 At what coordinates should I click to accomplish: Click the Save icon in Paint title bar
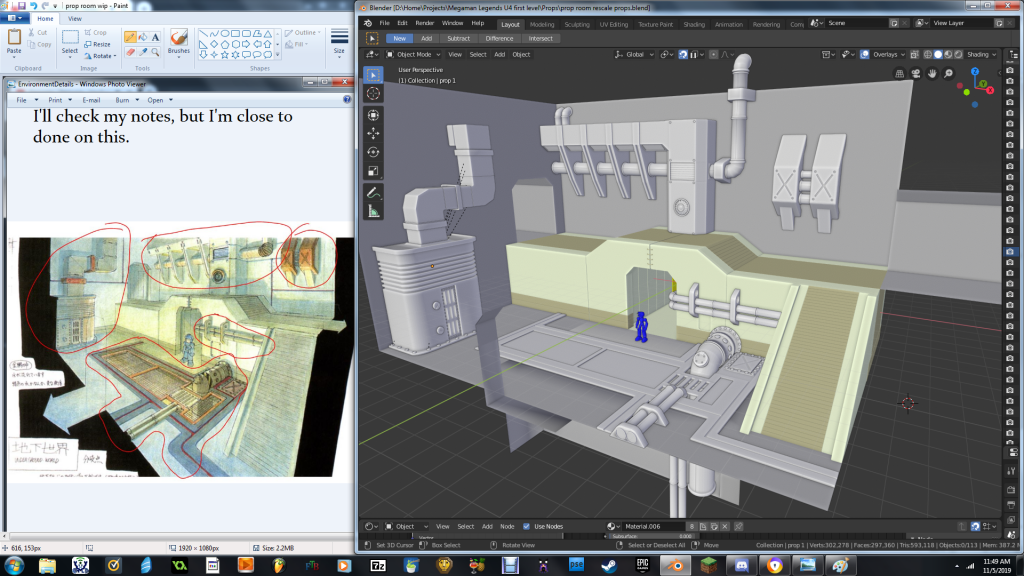pyautogui.click(x=22, y=5)
